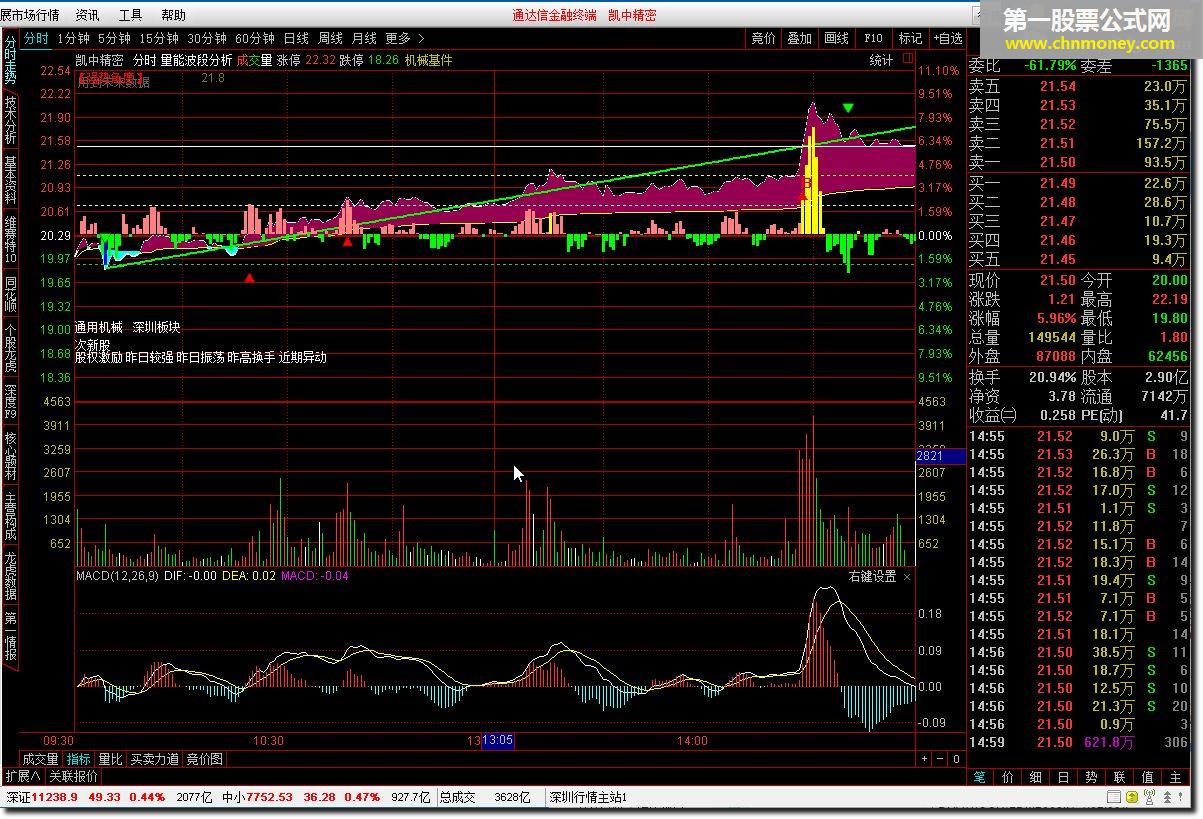
Task: Select the 值 tab in right panel
Action: (1147, 777)
